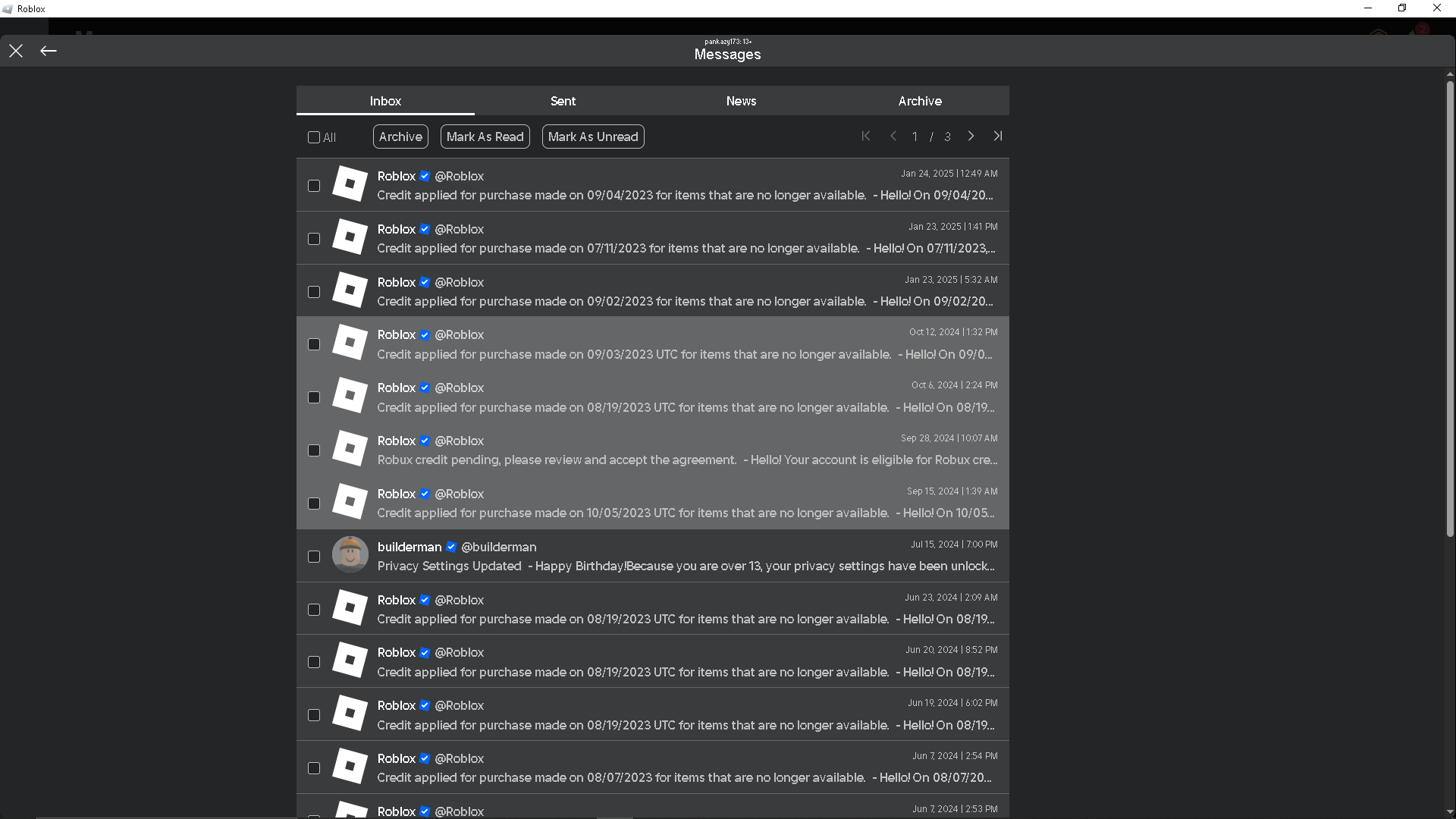Screen dimensions: 1456x819
Task: Check the box for the Oct 6, 2024 message
Action: [x=314, y=397]
